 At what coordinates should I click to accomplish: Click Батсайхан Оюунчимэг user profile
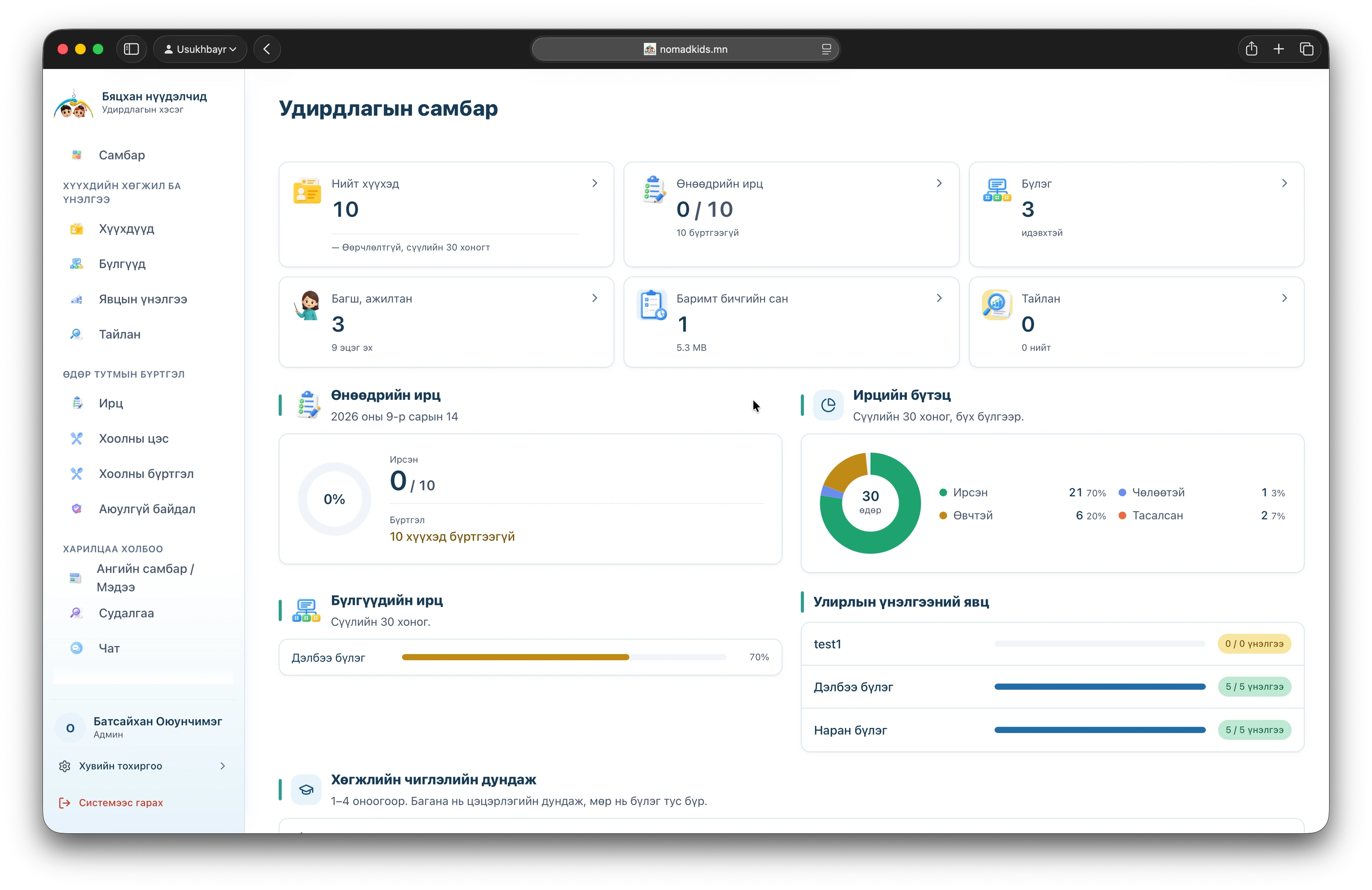[x=144, y=727]
